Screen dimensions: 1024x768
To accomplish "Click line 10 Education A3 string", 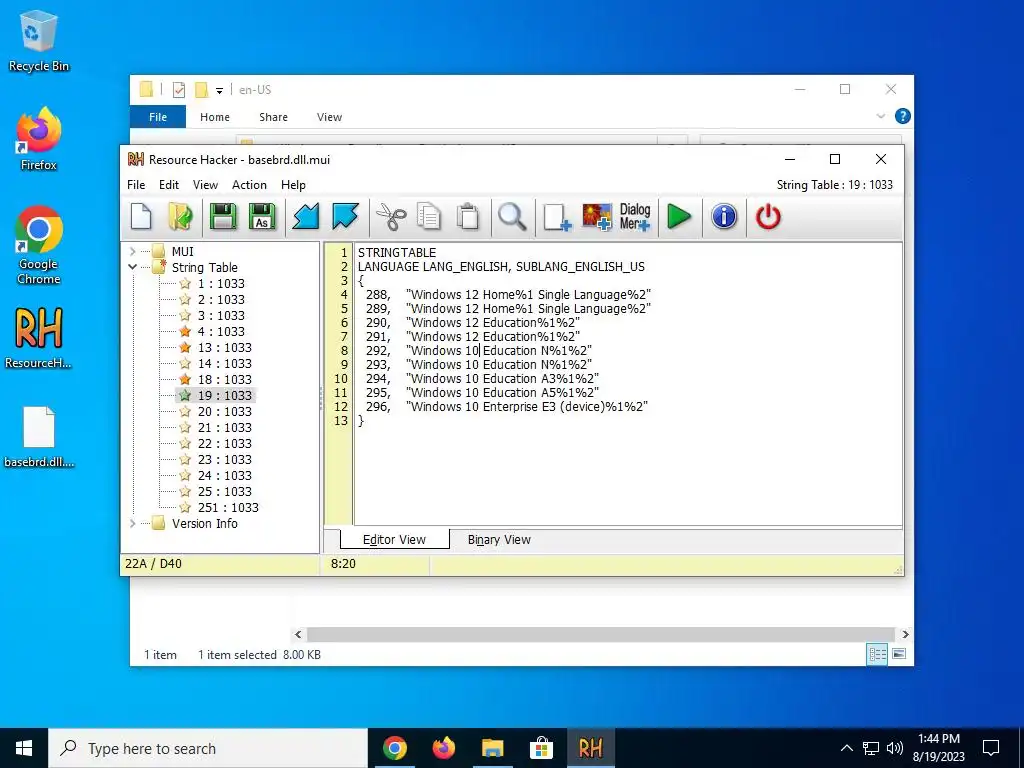I will (482, 378).
